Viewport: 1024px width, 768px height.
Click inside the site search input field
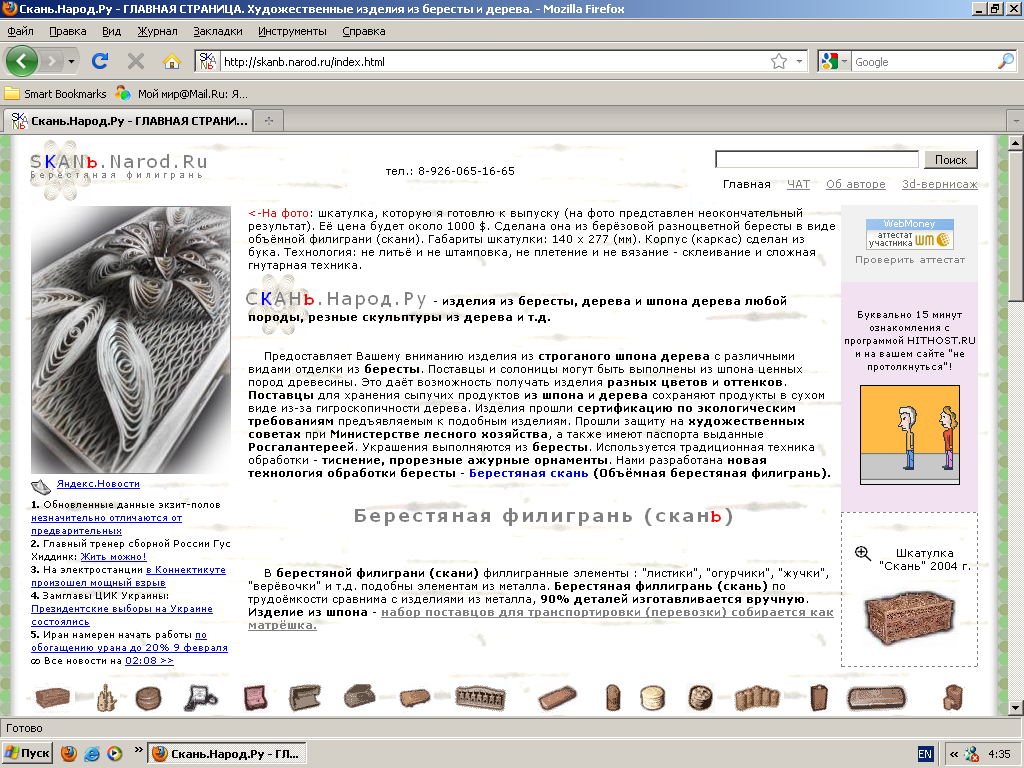pyautogui.click(x=817, y=159)
